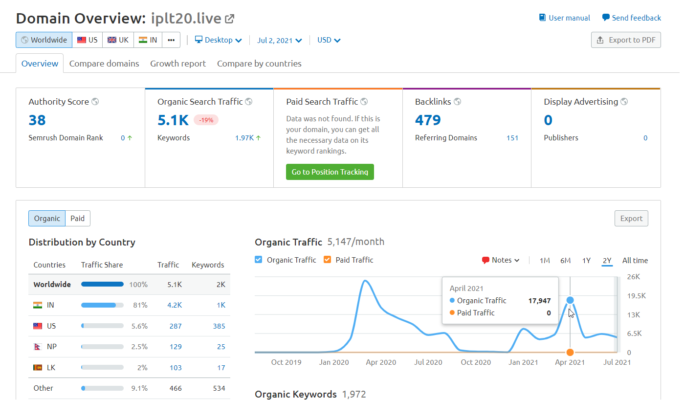Click the Export to PDF upload icon
The image size is (684, 400).
pos(600,40)
